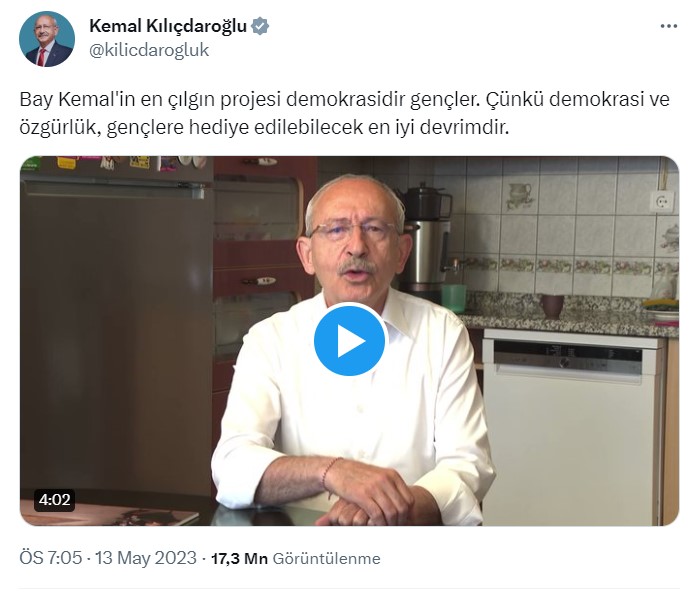Open the ÖS 7:05 · 13 May 2023 timestamp
This screenshot has width=698, height=596.
click(x=108, y=558)
